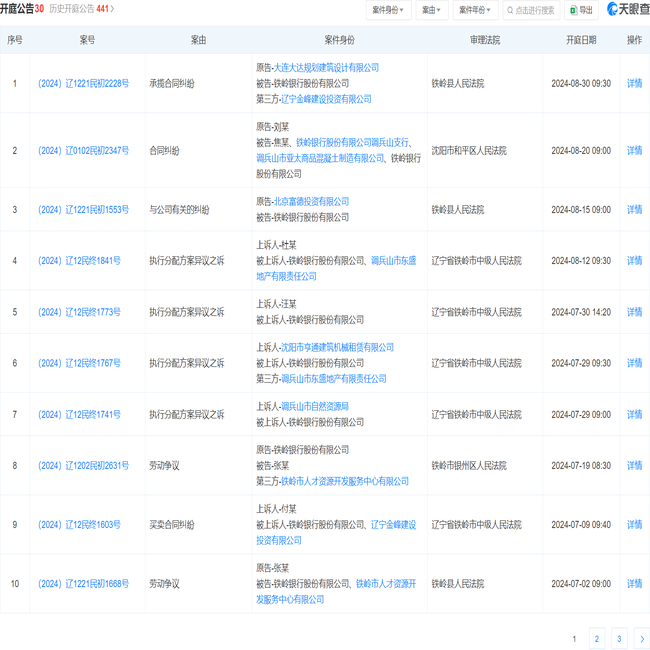This screenshot has width=650, height=650.
Task: Click 详情 for row 5
Action: (x=634, y=312)
